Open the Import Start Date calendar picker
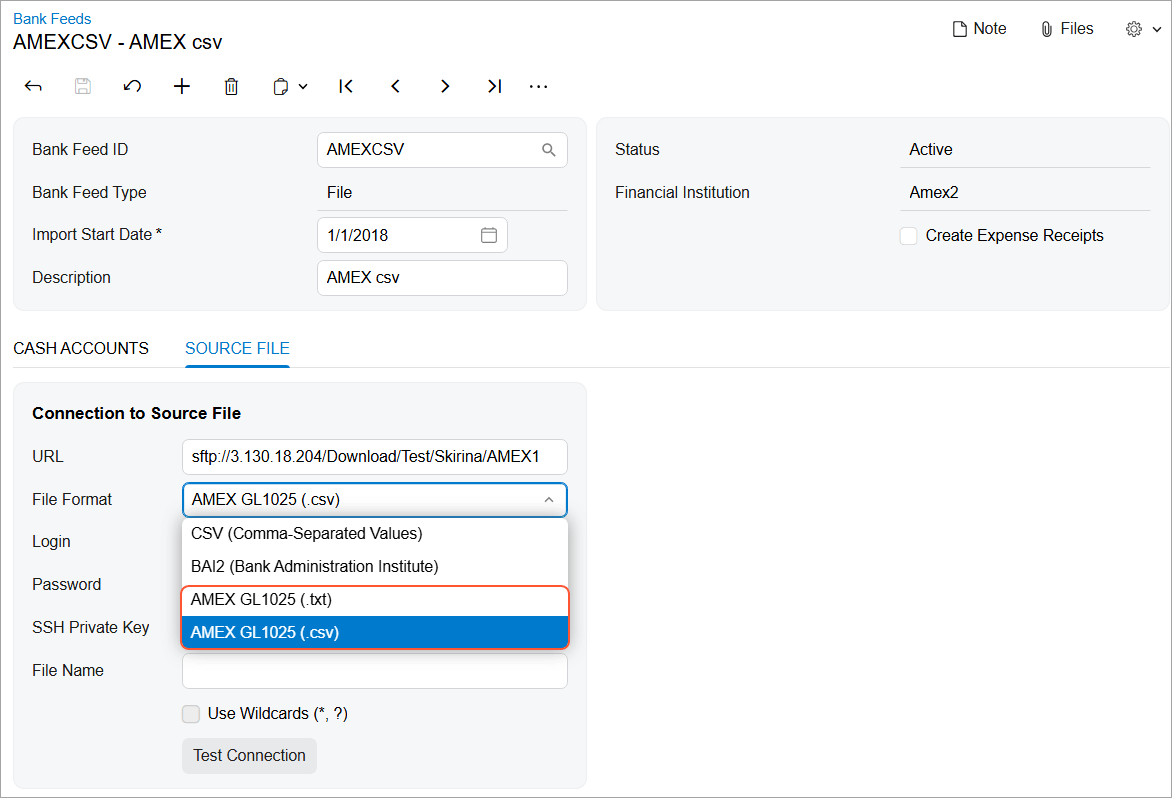 [x=489, y=234]
